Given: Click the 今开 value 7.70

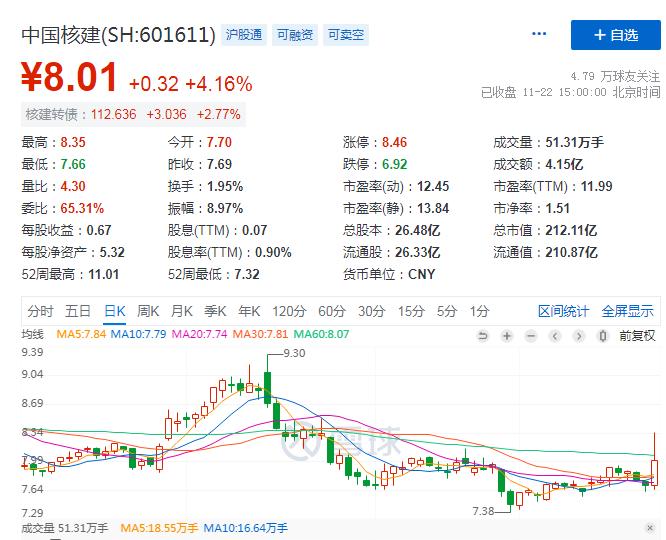Looking at the screenshot, I should [x=219, y=142].
